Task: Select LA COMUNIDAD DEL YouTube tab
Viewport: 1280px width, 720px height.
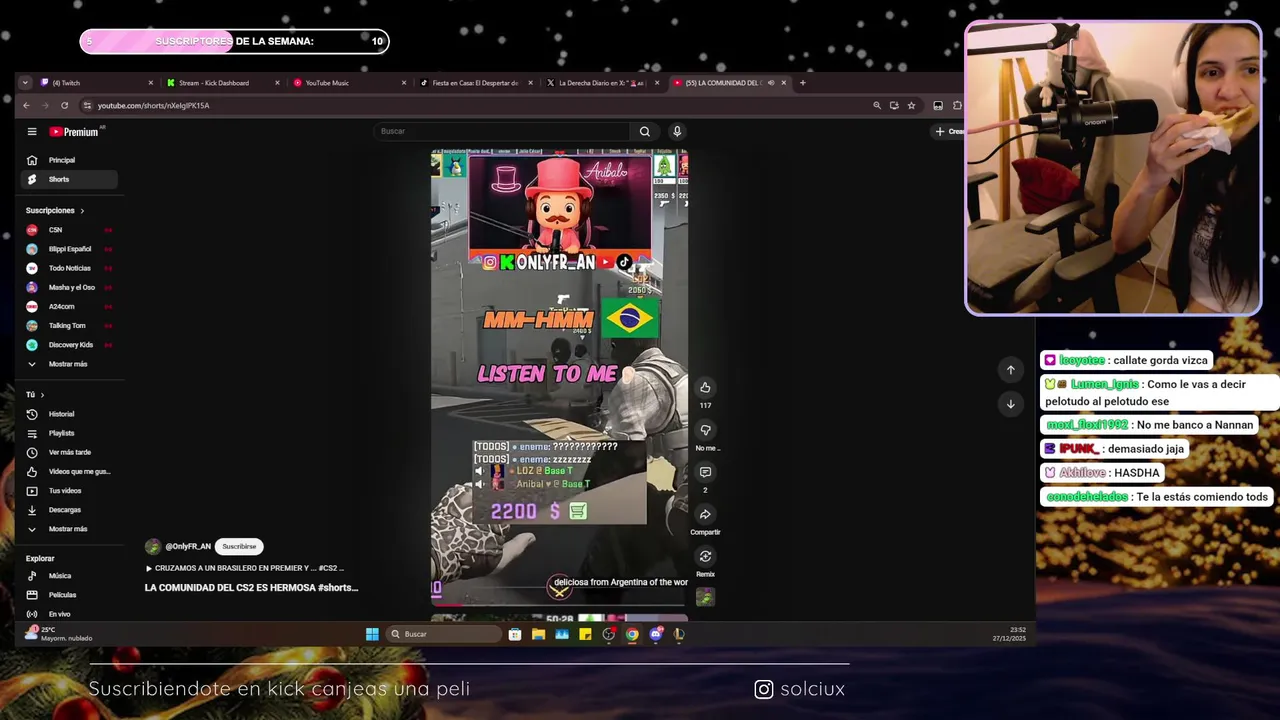Action: click(730, 83)
